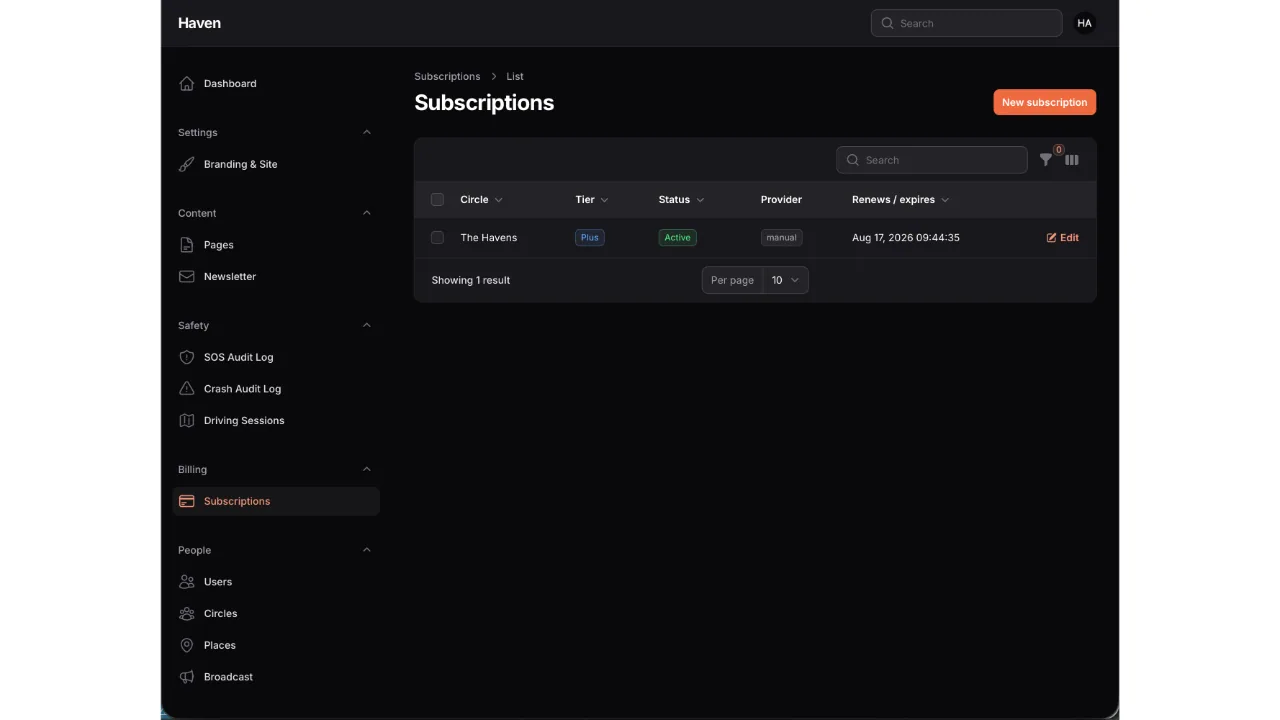Click the Dashboard home icon
The width and height of the screenshot is (1280, 720).
186,83
